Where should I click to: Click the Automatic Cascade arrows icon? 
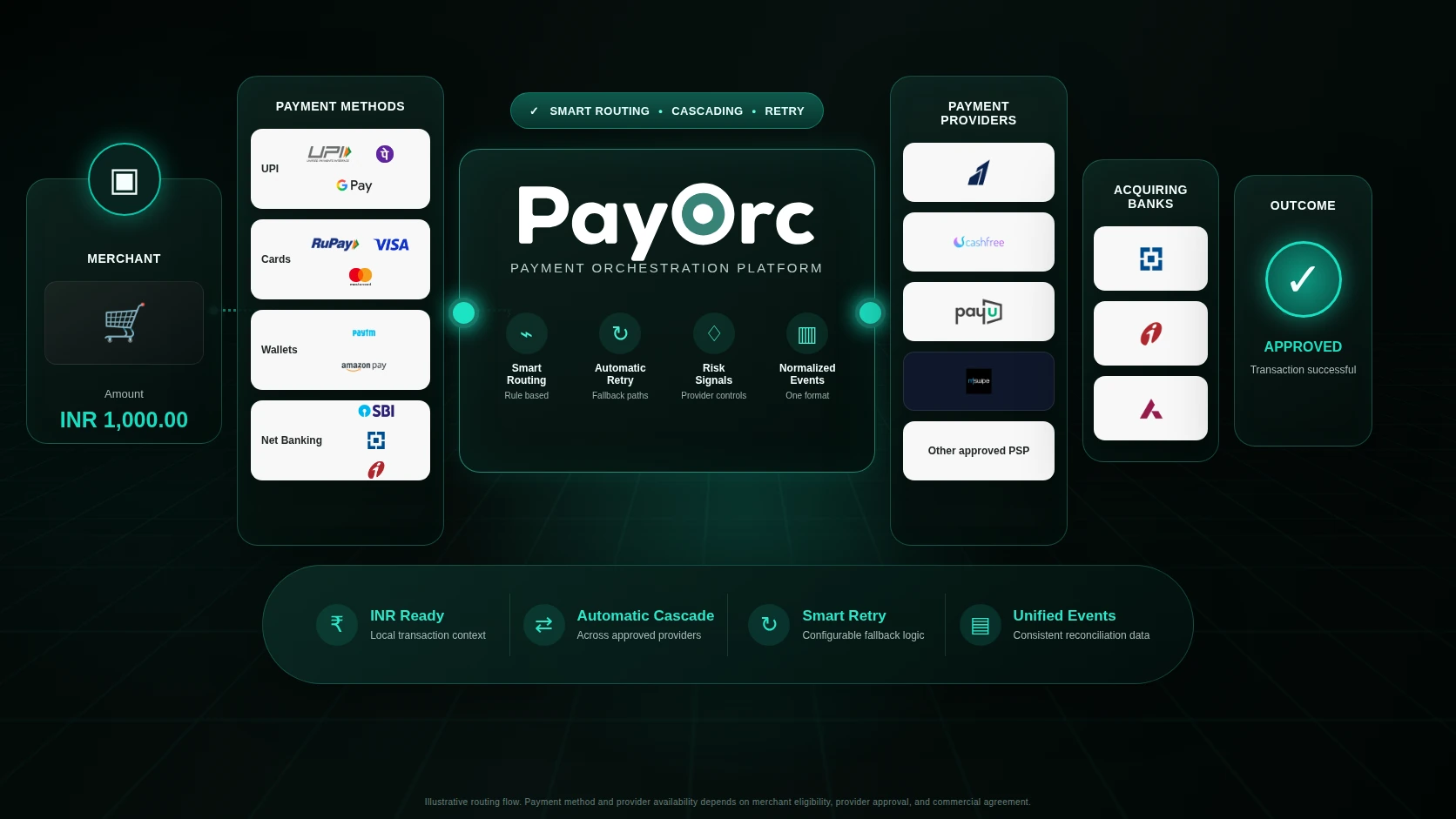click(x=544, y=625)
